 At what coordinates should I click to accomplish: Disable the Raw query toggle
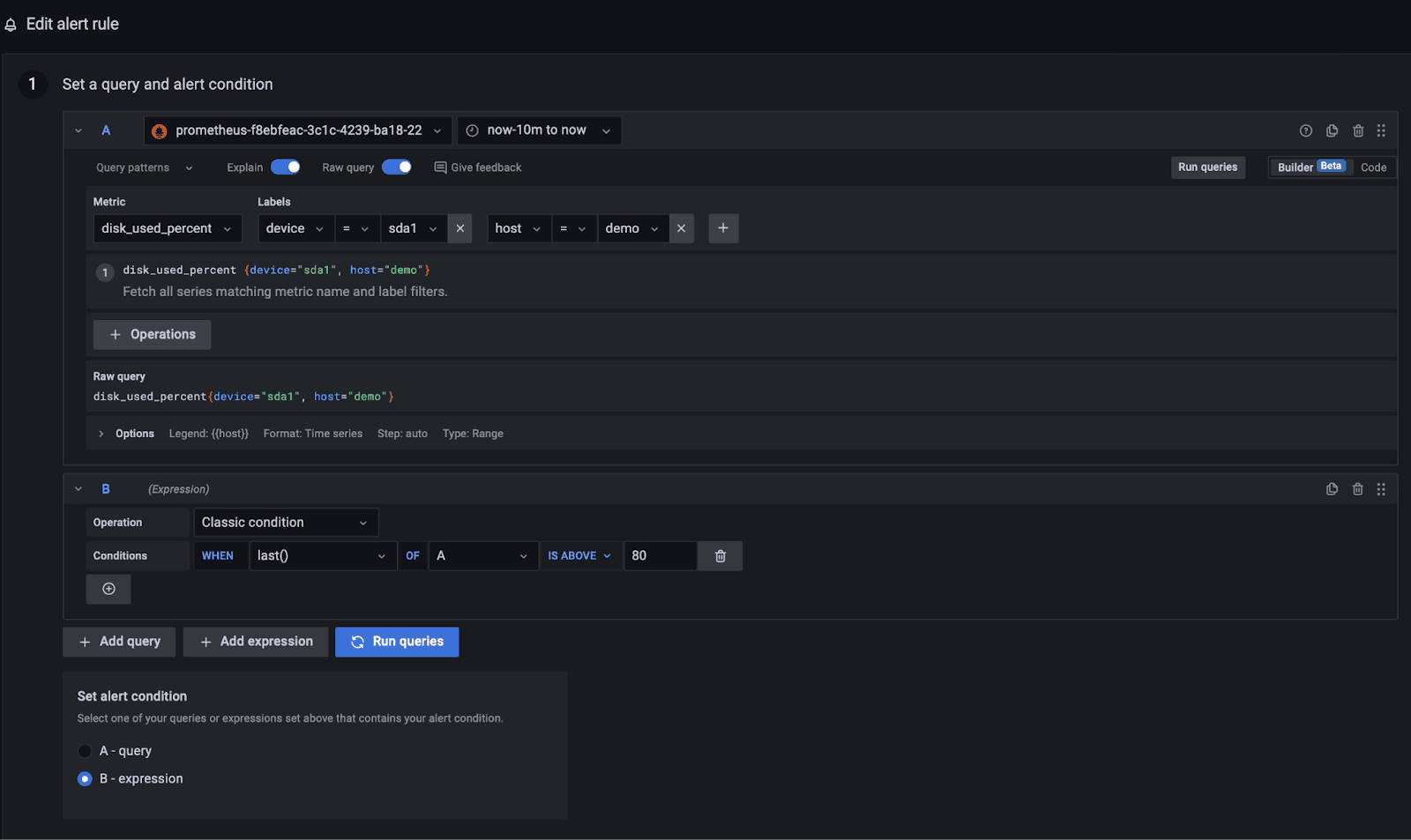[x=396, y=167]
